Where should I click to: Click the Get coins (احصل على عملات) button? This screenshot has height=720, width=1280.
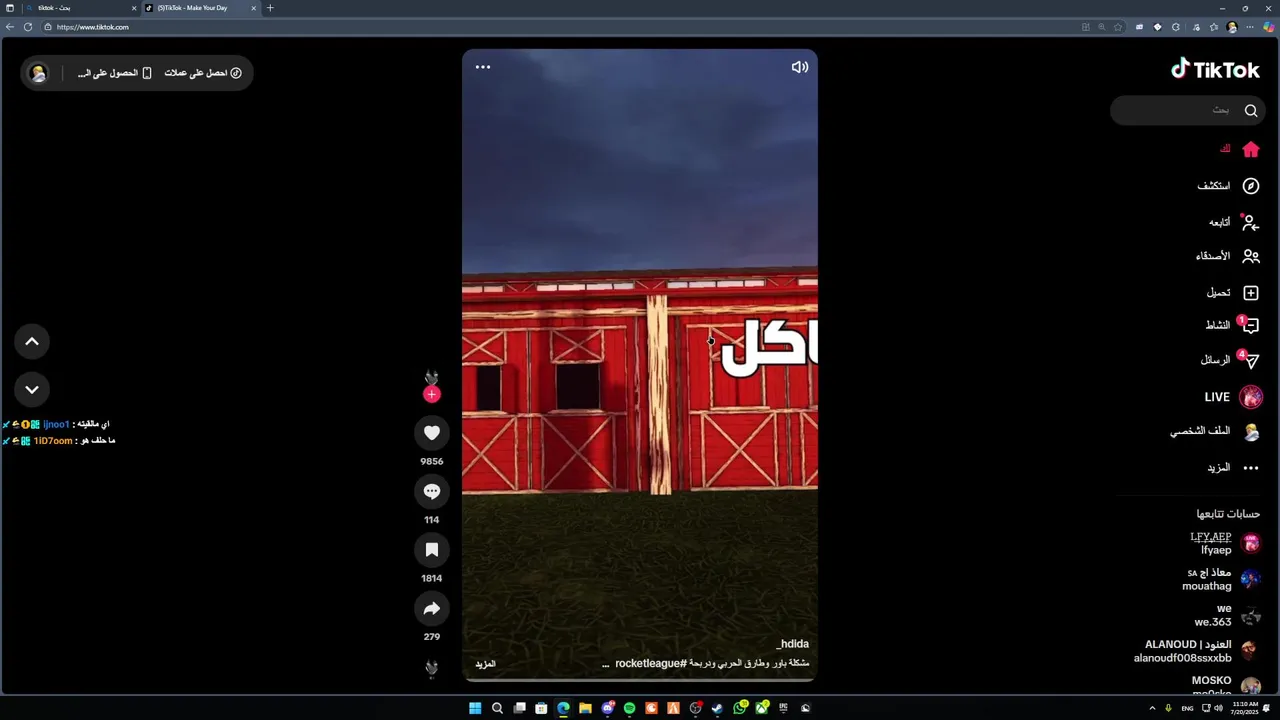[203, 73]
